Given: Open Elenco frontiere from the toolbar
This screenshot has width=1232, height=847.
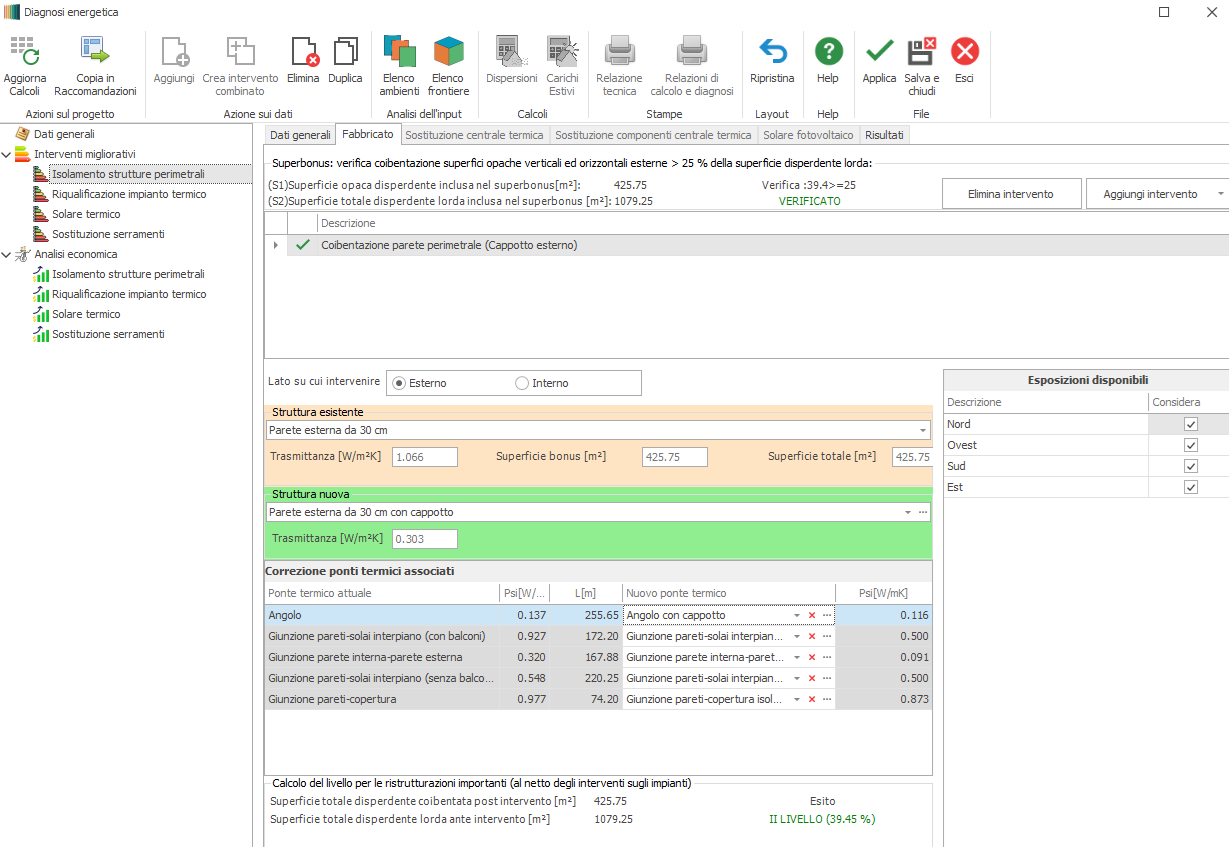Looking at the screenshot, I should [448, 52].
